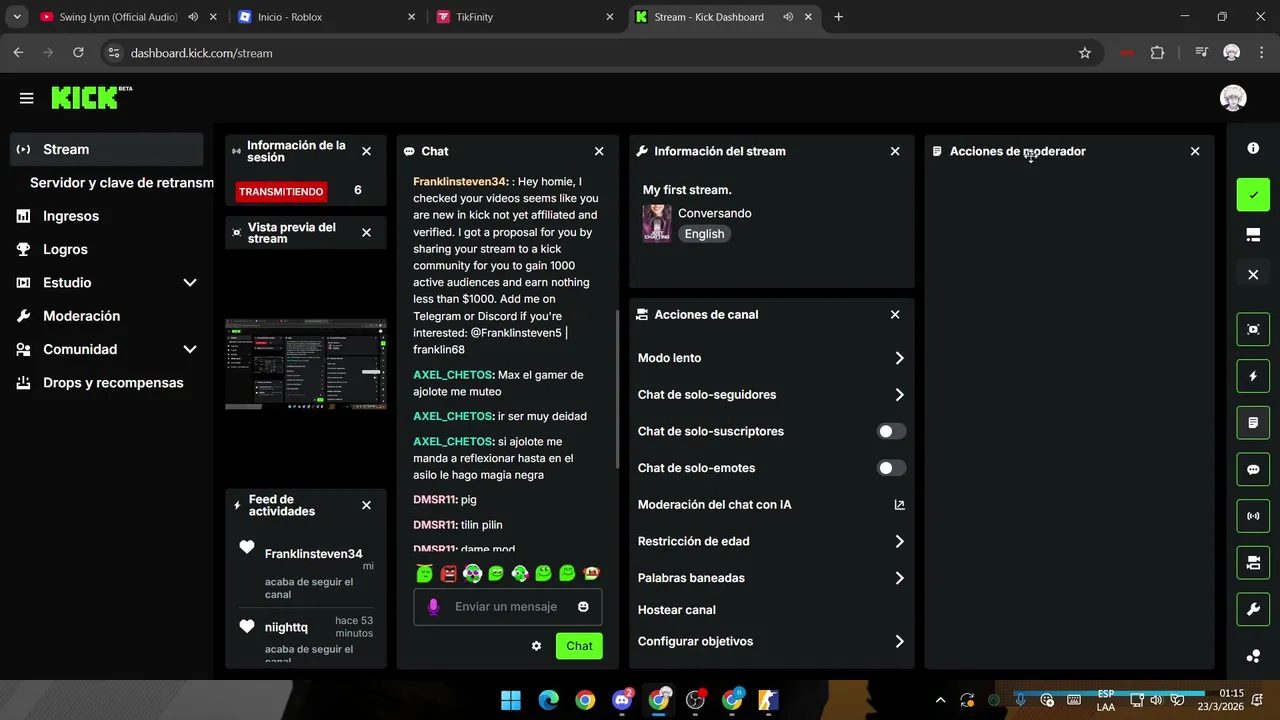Close the Vista previa del stream panel
Viewport: 1280px width, 720px height.
[x=366, y=232]
